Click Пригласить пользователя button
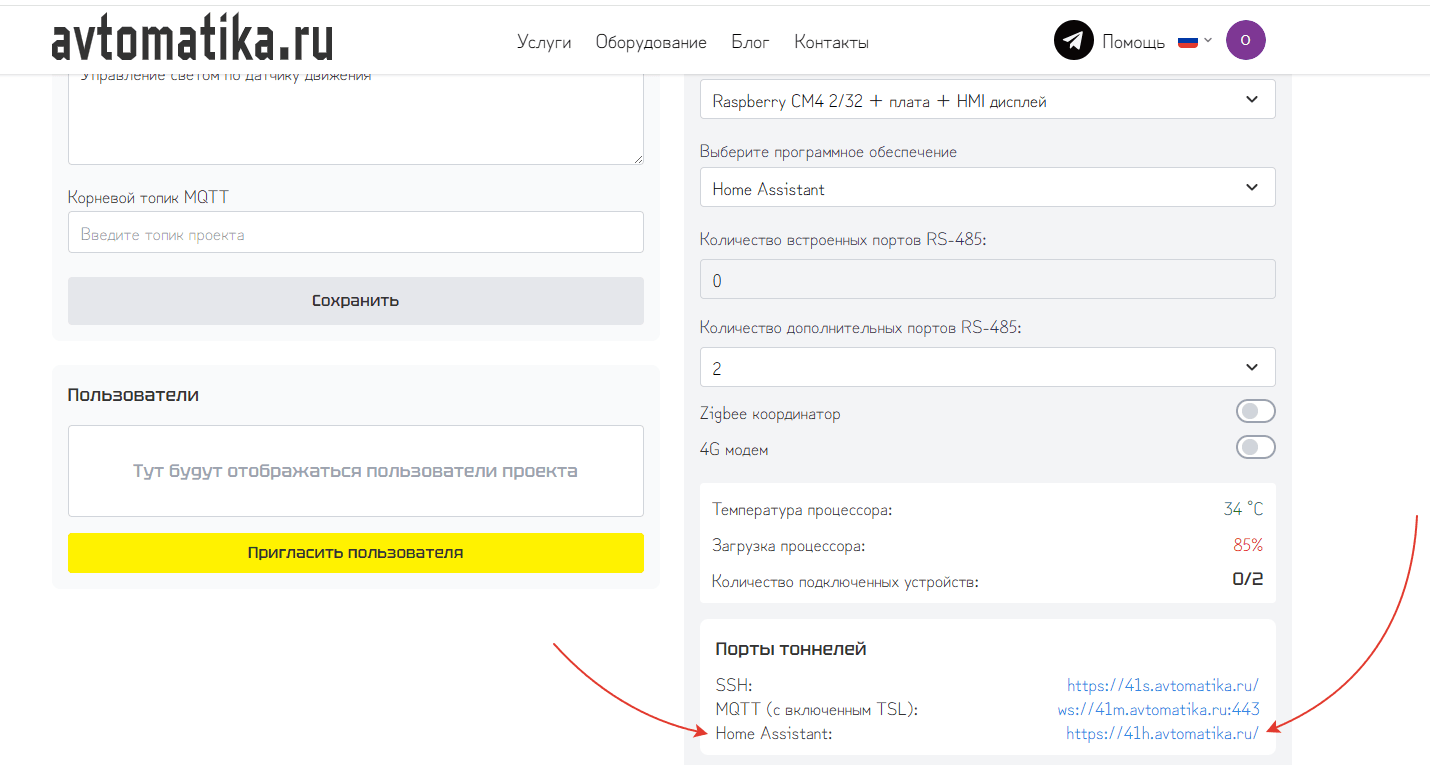Screen dimensions: 1430x765 pos(355,553)
